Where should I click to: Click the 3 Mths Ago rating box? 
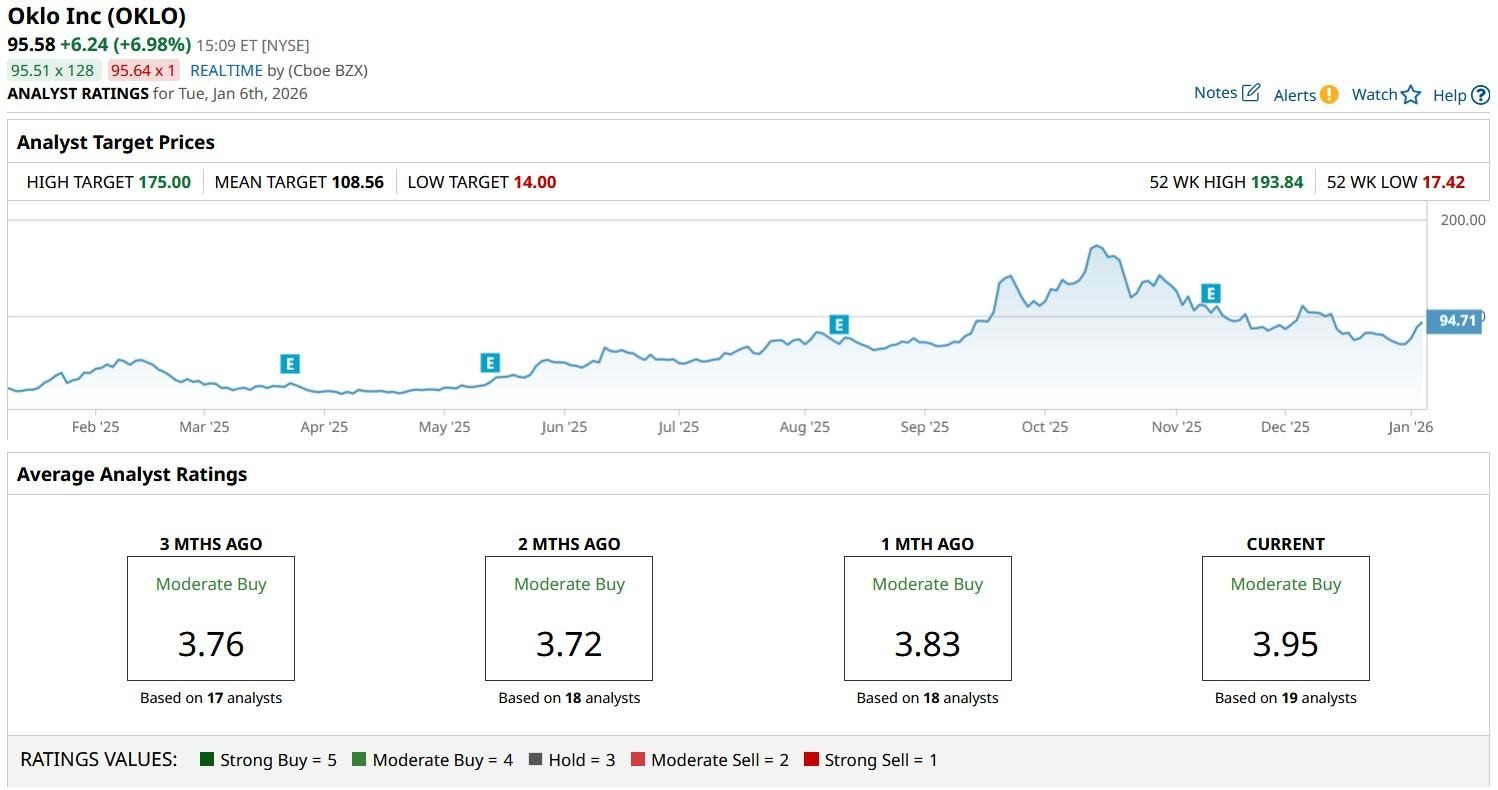(211, 618)
